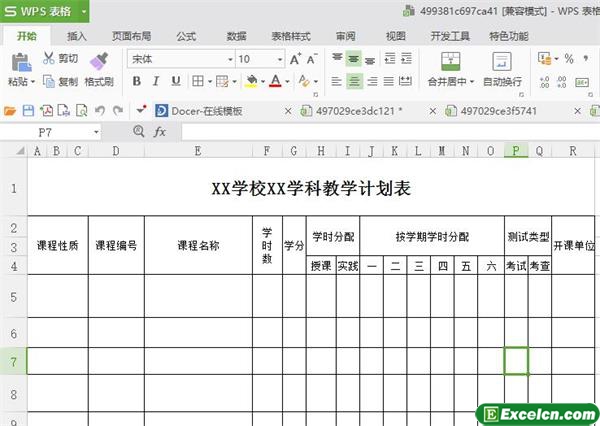Click the redo arrow
The image size is (600, 426).
click(118, 111)
